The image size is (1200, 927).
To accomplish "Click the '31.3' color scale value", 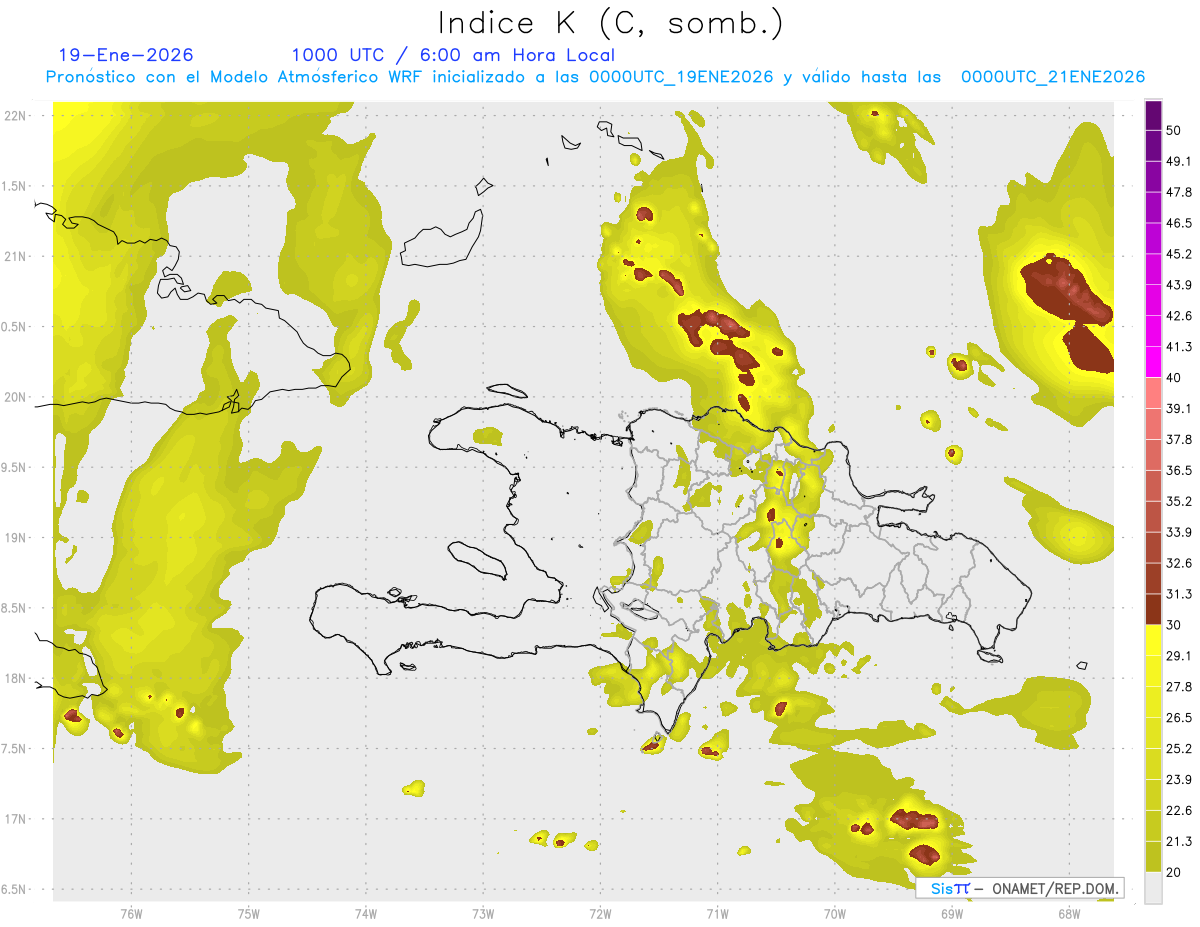I will [1180, 594].
